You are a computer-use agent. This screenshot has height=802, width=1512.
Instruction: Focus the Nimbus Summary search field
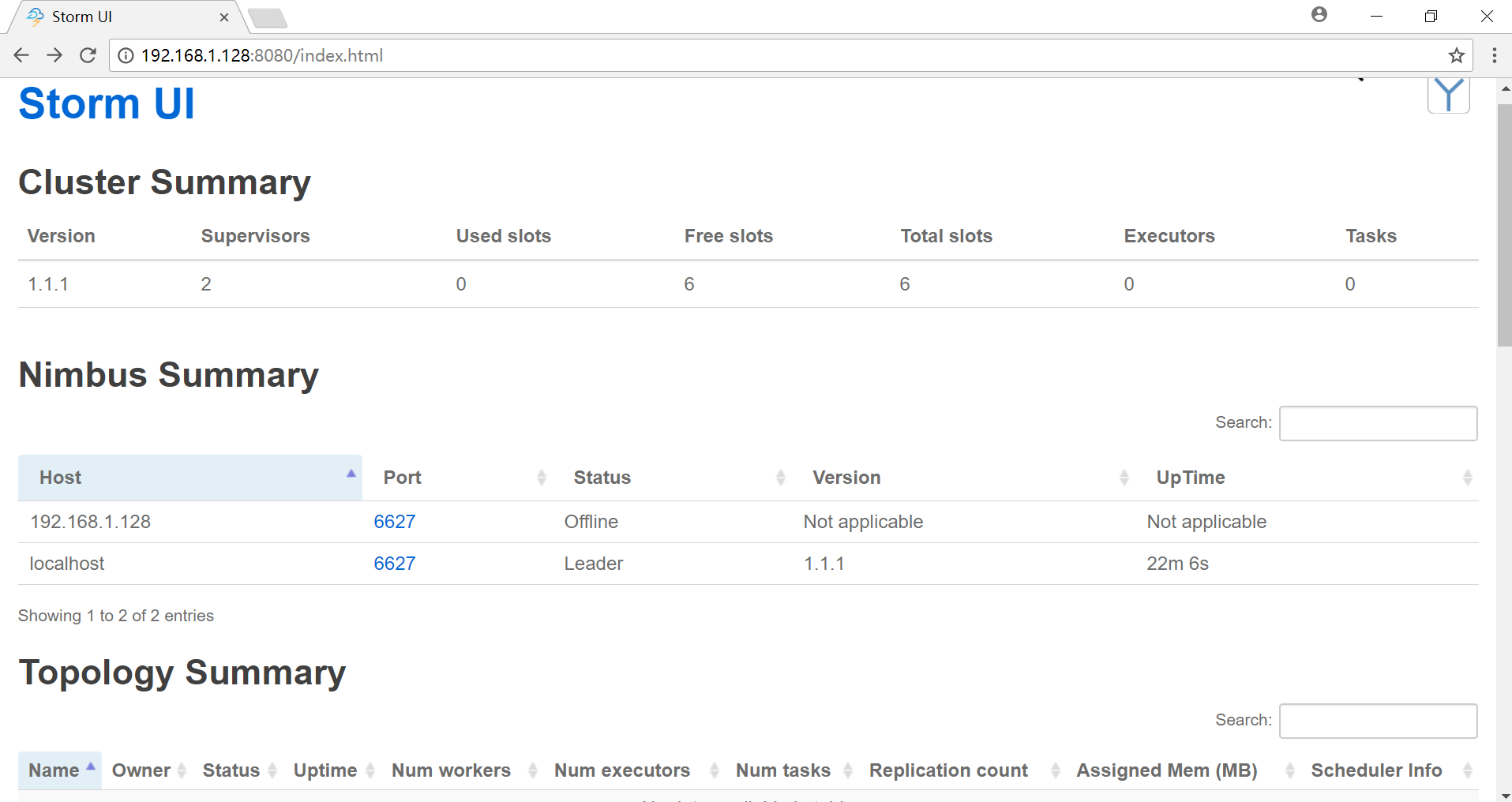pyautogui.click(x=1378, y=423)
